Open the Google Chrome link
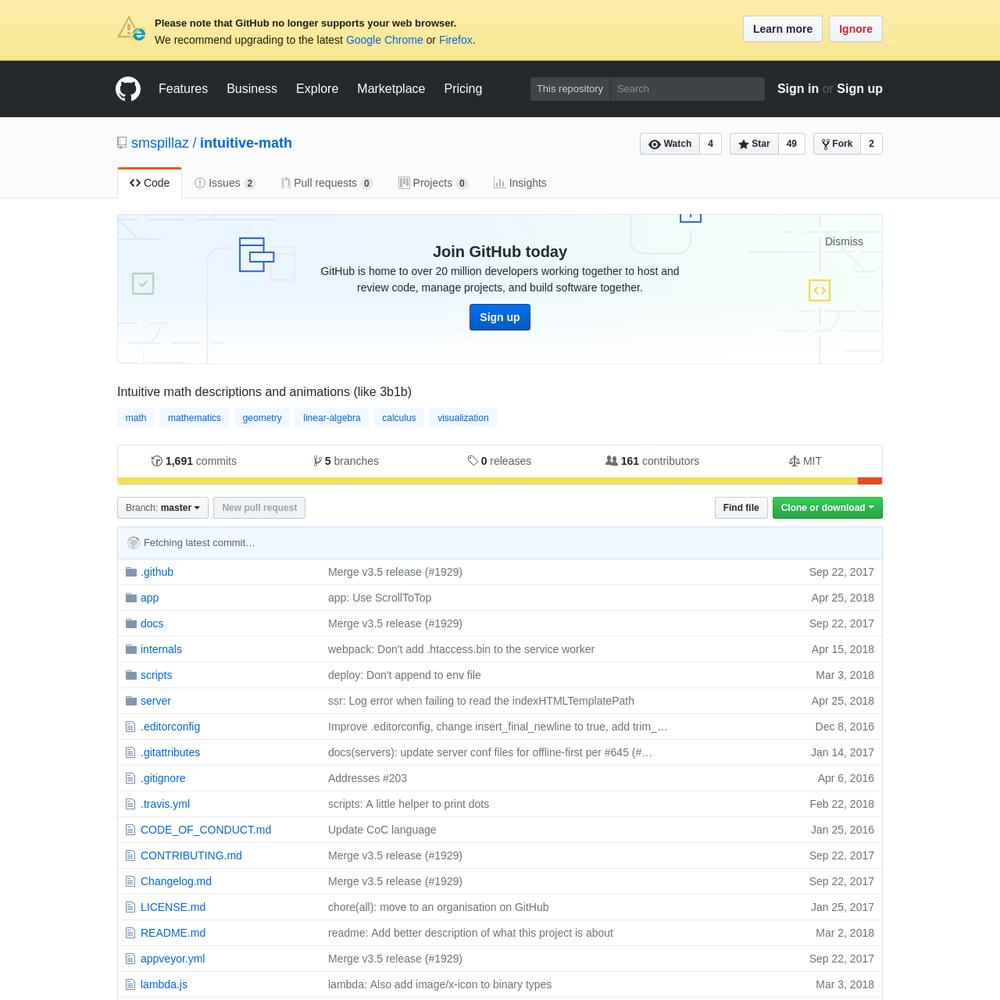The width and height of the screenshot is (1000, 1000). (385, 40)
